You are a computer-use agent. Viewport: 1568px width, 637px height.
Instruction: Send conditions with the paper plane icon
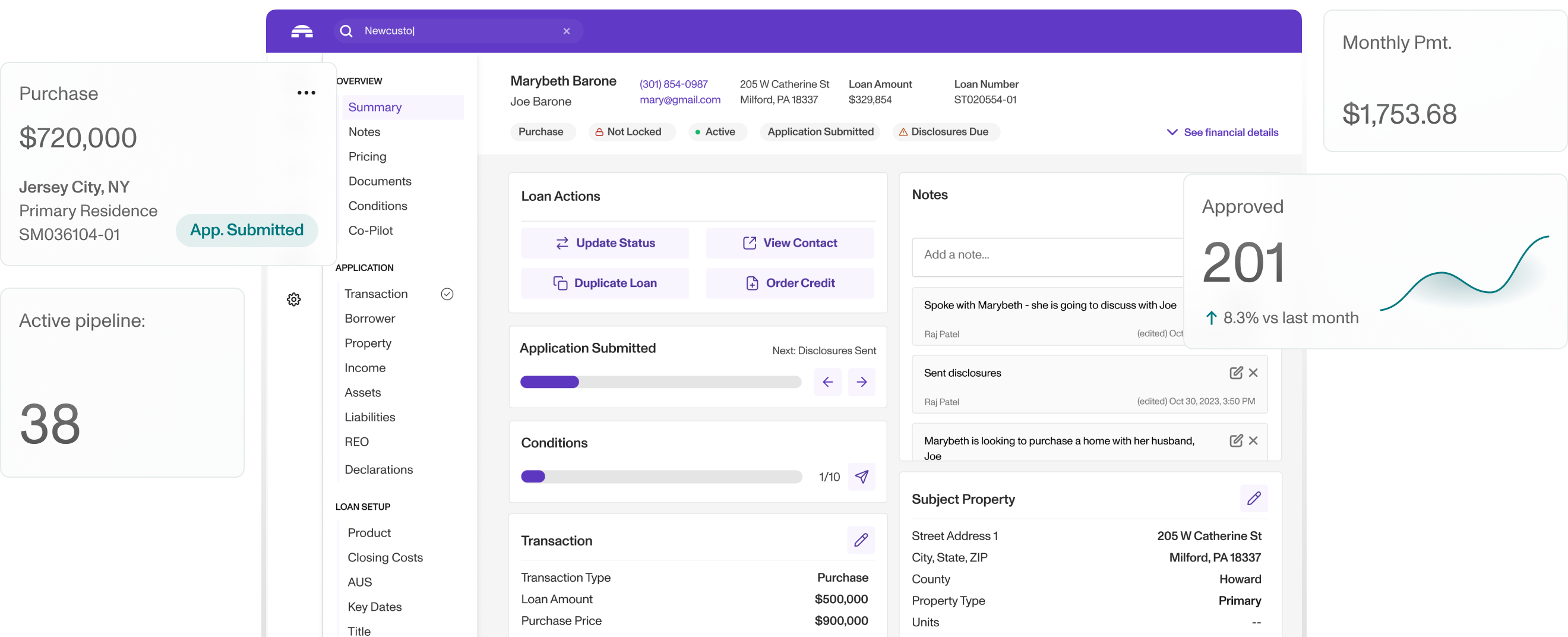click(861, 477)
